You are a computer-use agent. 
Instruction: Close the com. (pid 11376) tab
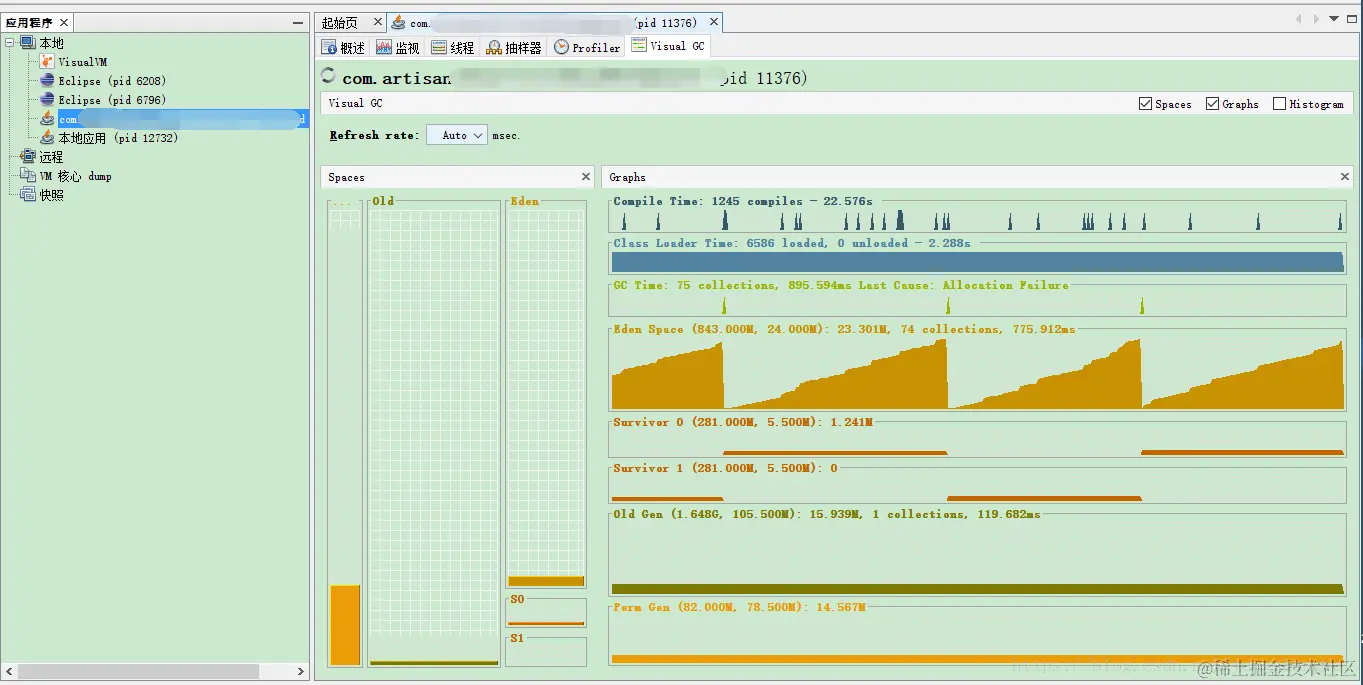pos(714,21)
